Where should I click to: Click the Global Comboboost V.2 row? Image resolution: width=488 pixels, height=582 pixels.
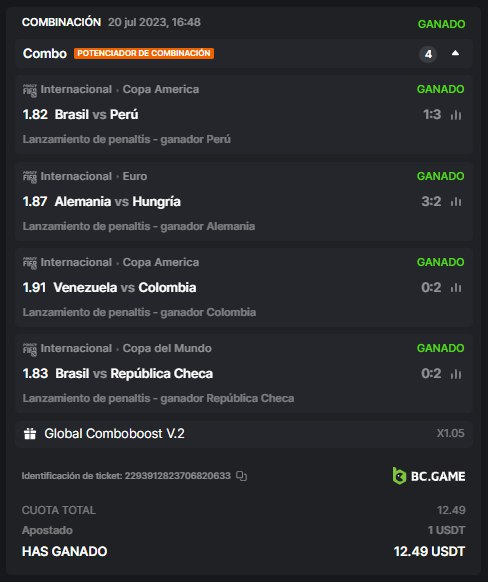click(x=244, y=434)
